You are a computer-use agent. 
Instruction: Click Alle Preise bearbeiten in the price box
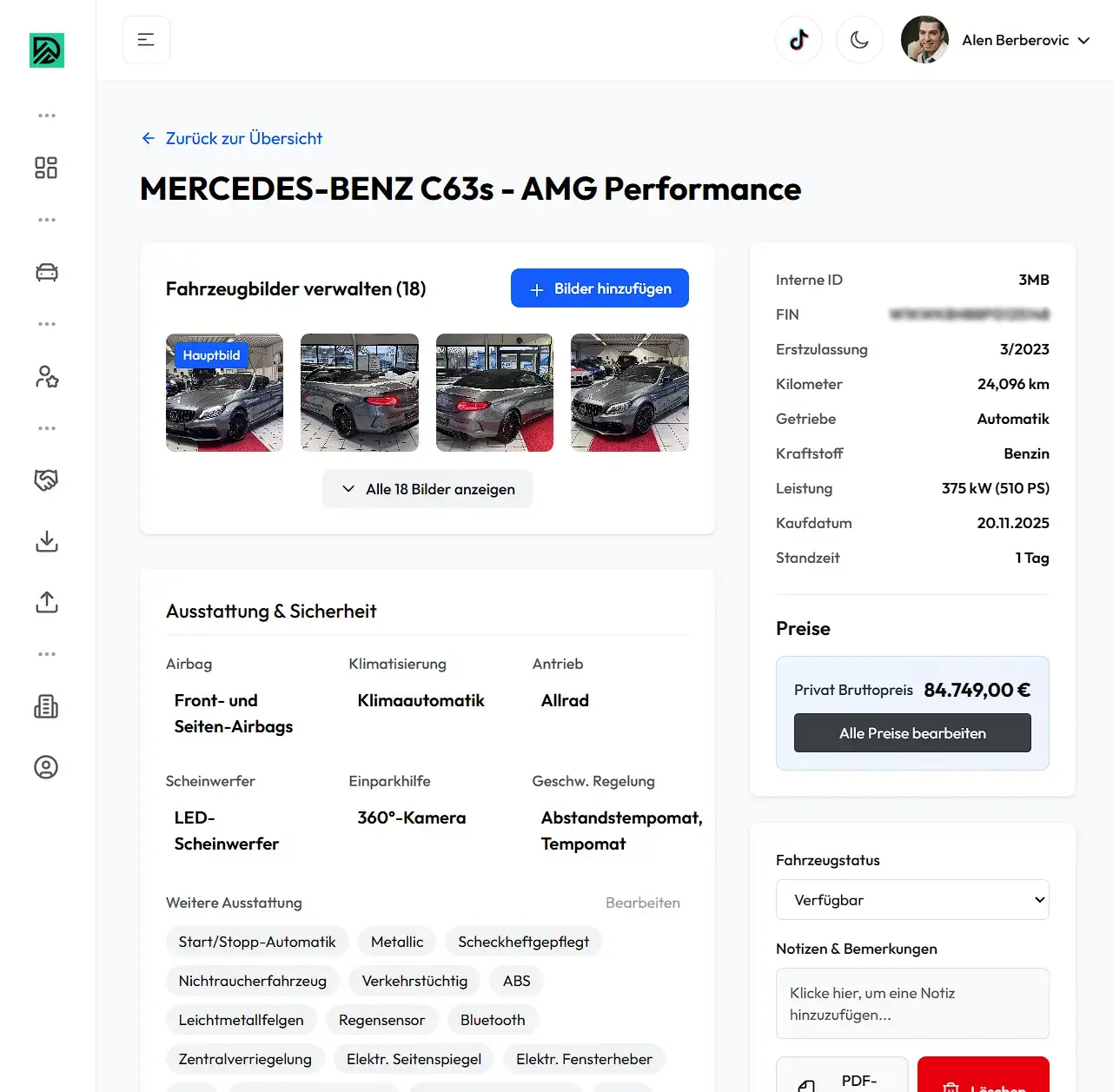click(x=911, y=732)
